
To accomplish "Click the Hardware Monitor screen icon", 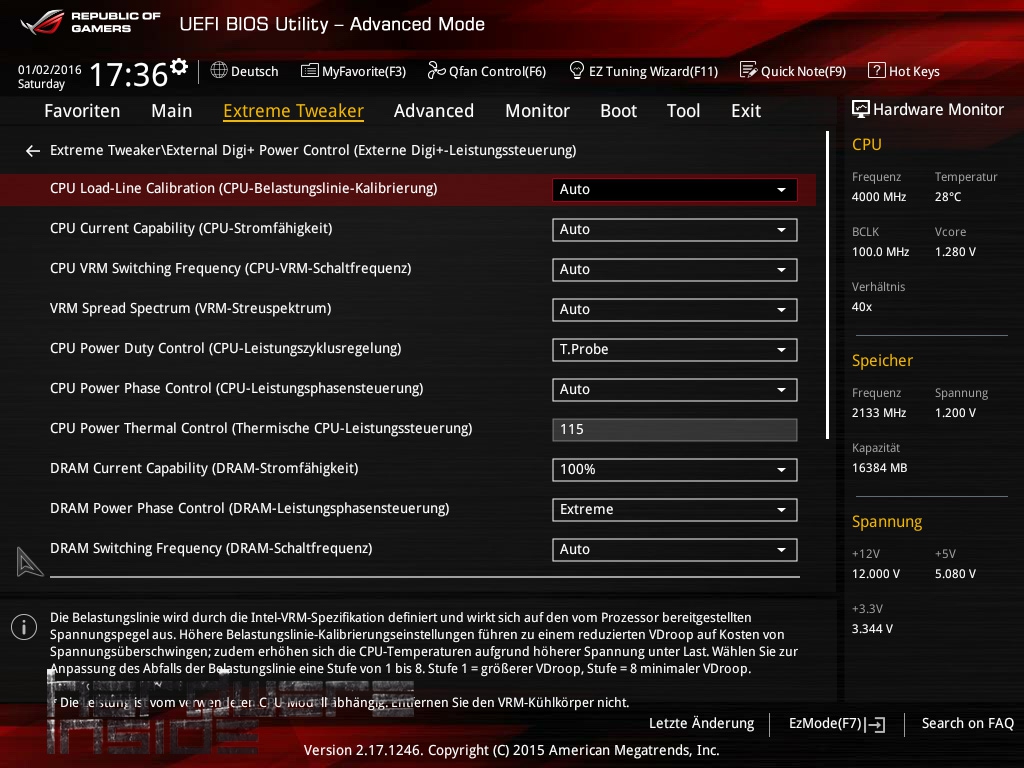I will [x=861, y=109].
